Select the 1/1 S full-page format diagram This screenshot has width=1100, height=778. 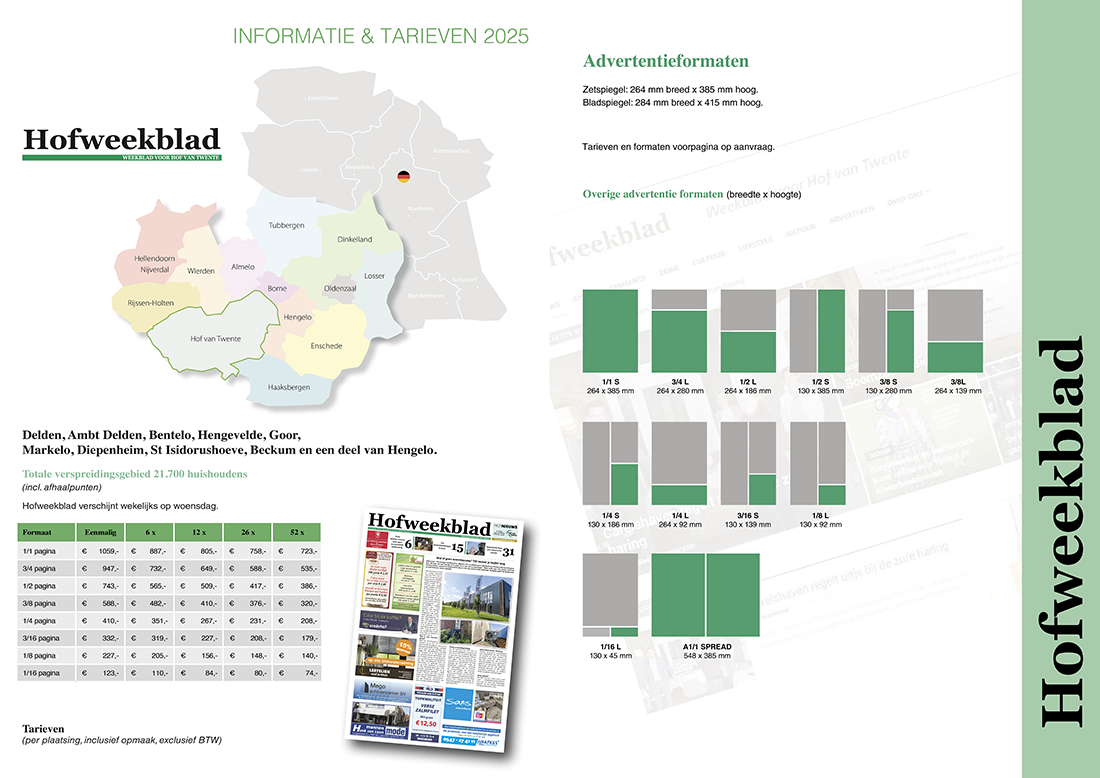tap(610, 331)
